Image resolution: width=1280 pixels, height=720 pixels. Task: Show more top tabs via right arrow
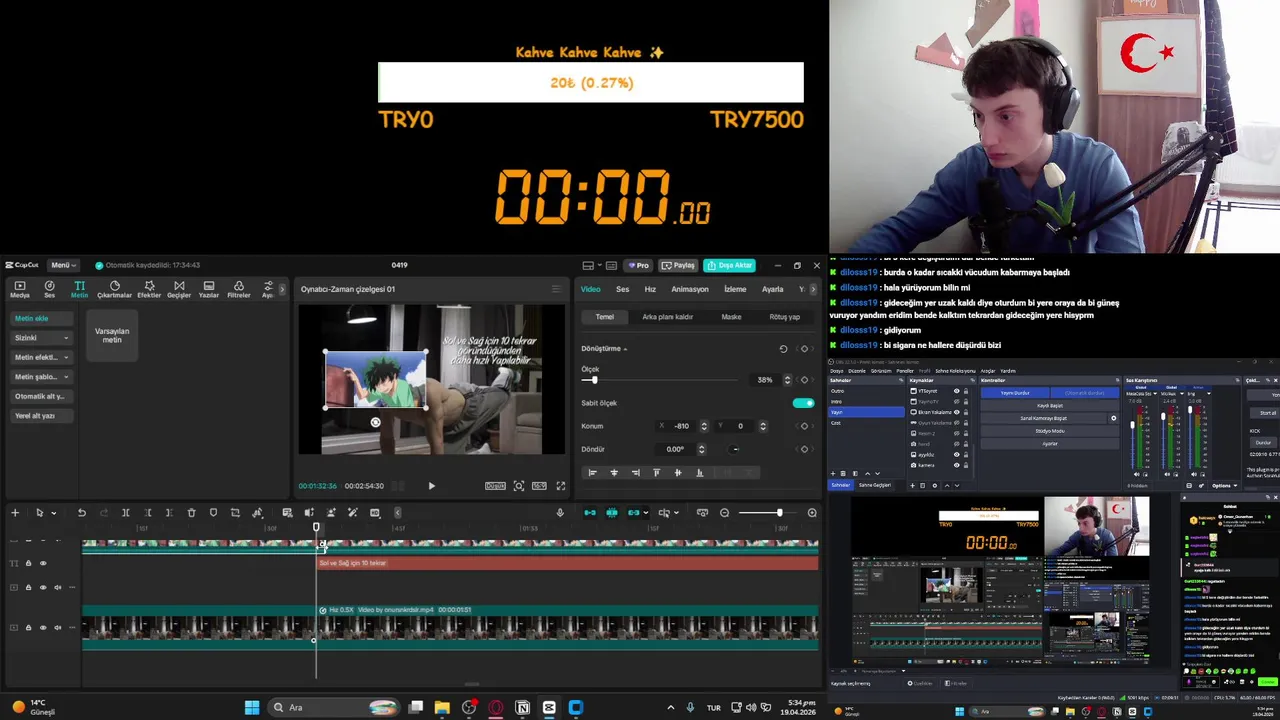(282, 289)
